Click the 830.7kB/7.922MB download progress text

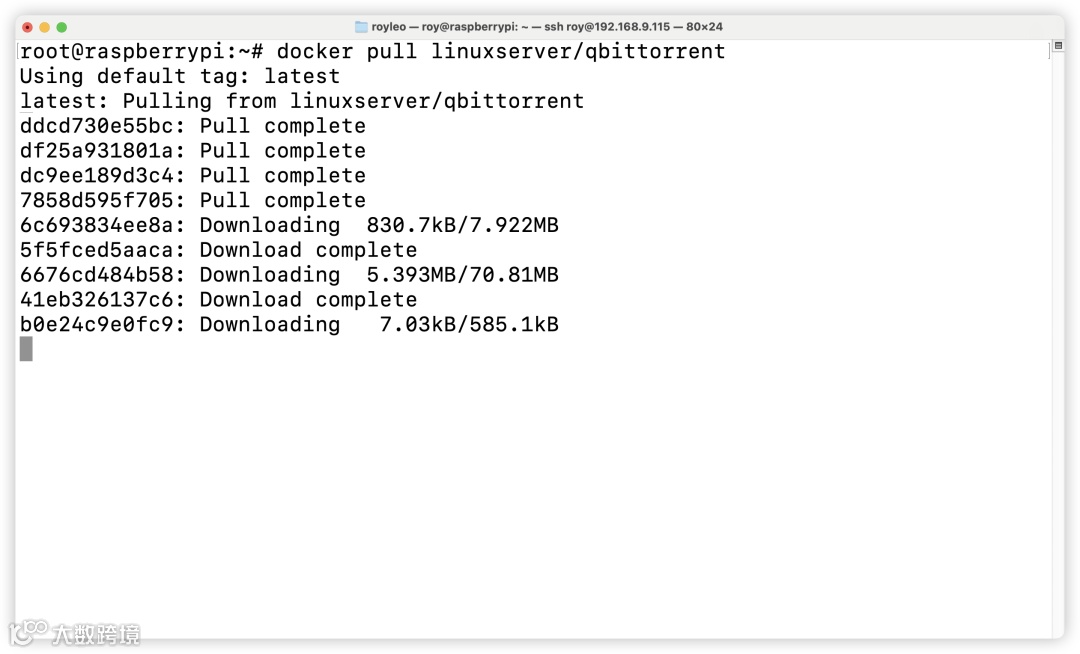(x=462, y=225)
